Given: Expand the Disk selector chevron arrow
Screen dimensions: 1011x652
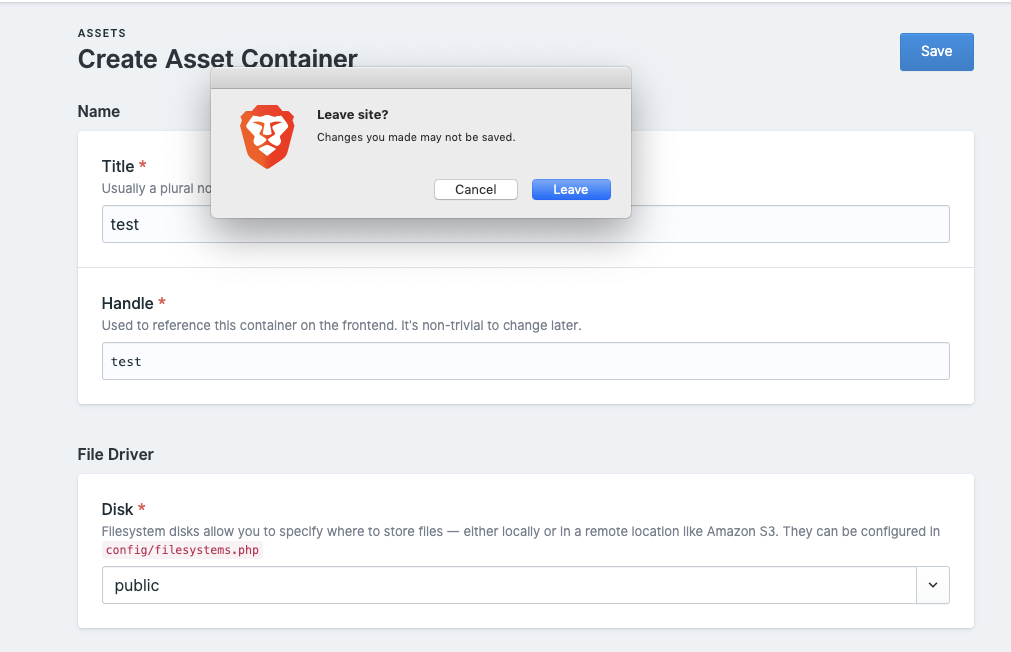Looking at the screenshot, I should (932, 585).
